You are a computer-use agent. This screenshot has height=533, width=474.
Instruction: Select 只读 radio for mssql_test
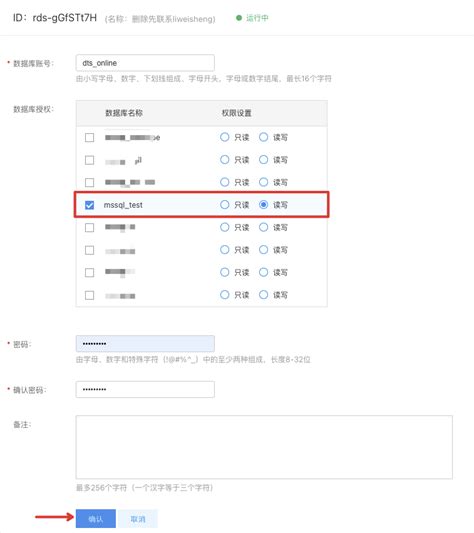pos(224,205)
